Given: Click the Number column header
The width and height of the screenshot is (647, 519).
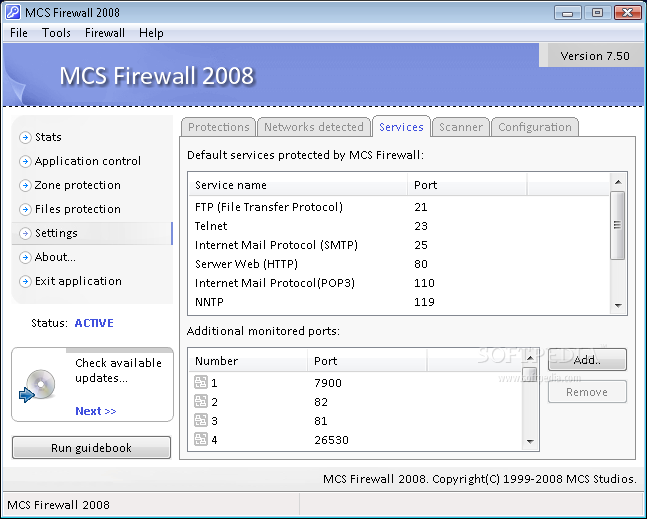Looking at the screenshot, I should click(x=248, y=361).
